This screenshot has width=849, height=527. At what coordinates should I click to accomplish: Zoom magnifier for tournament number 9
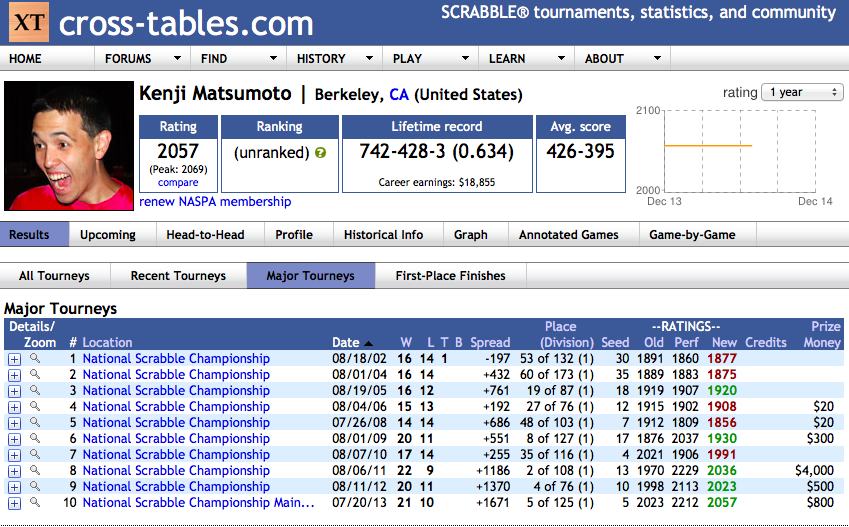click(35, 486)
